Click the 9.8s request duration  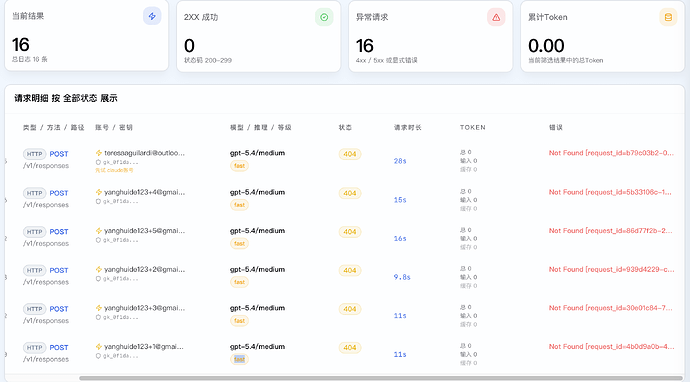[402, 277]
